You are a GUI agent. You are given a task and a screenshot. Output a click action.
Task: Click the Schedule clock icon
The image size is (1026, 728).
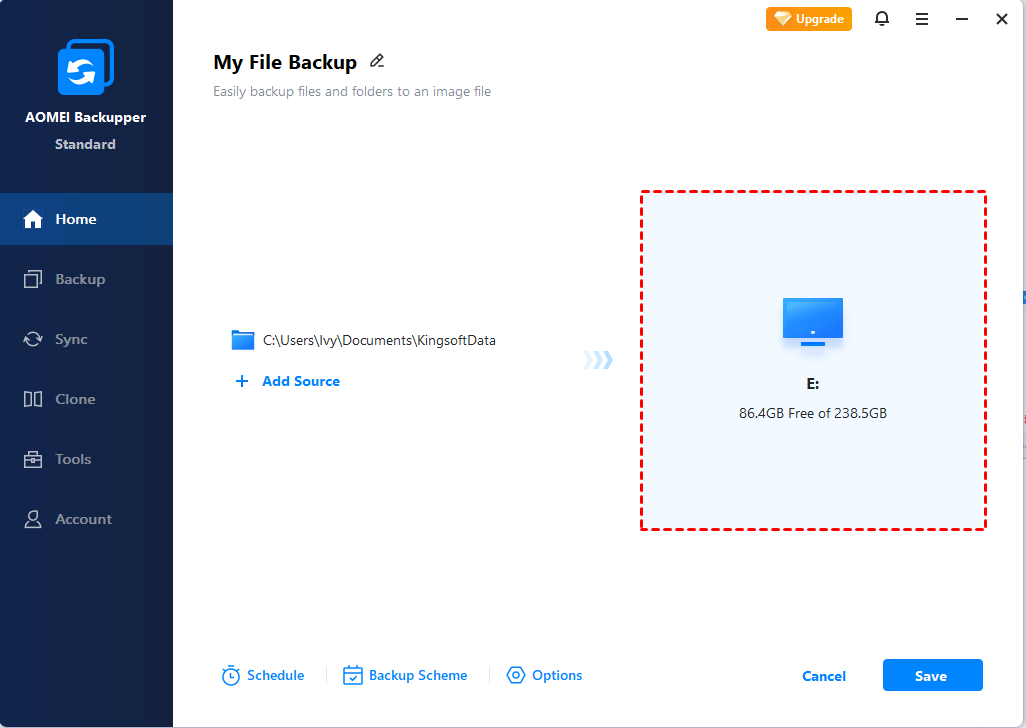point(230,676)
